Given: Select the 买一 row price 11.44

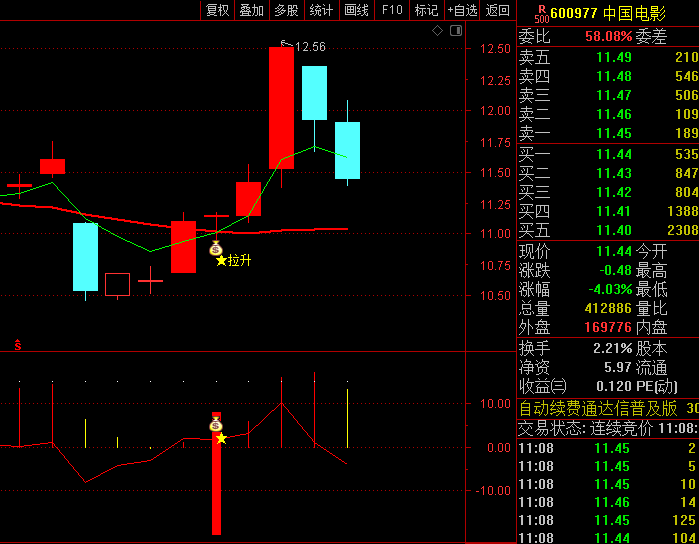Looking at the screenshot, I should pos(614,154).
